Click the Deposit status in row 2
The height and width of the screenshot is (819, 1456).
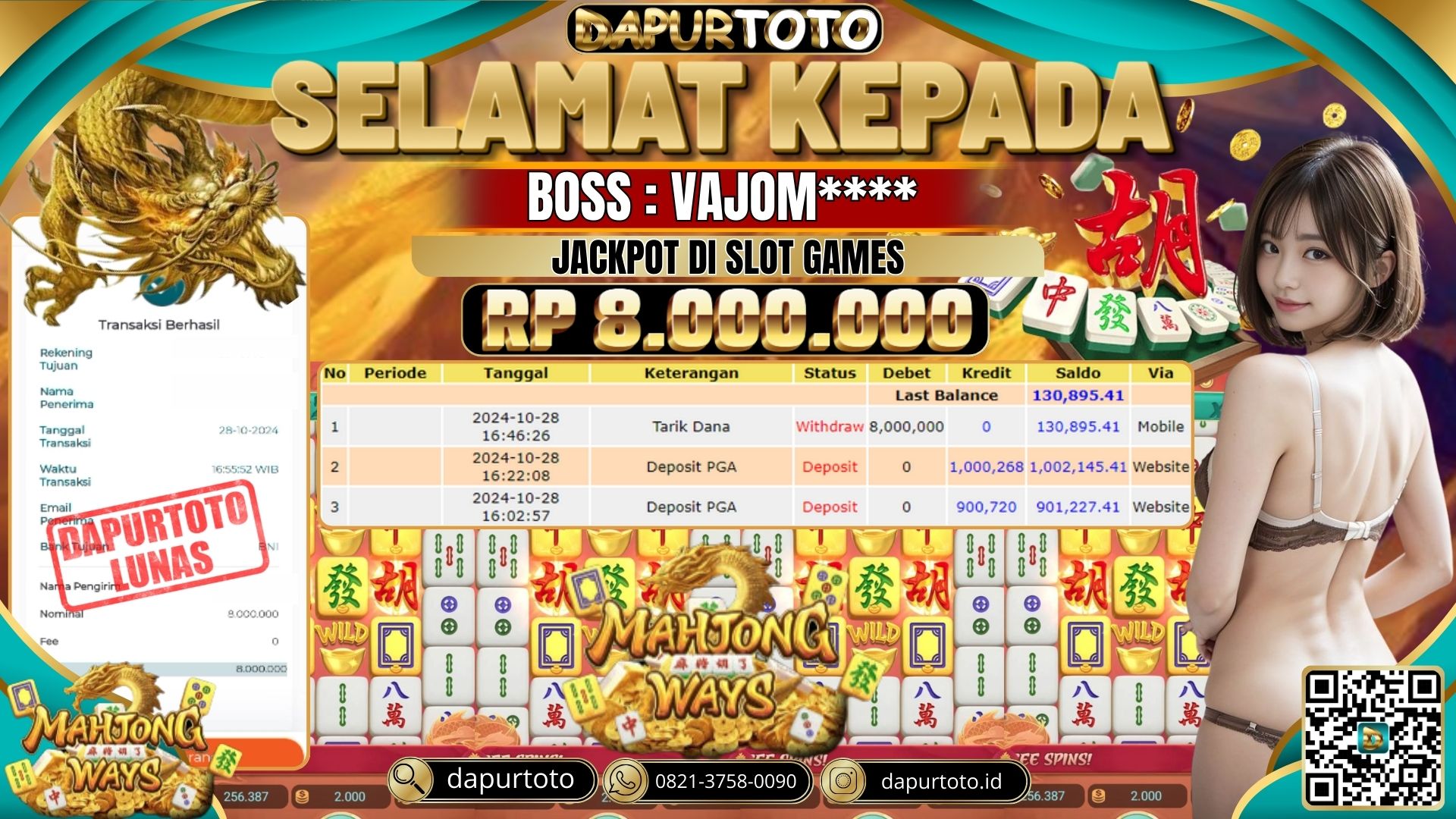pyautogui.click(x=830, y=467)
